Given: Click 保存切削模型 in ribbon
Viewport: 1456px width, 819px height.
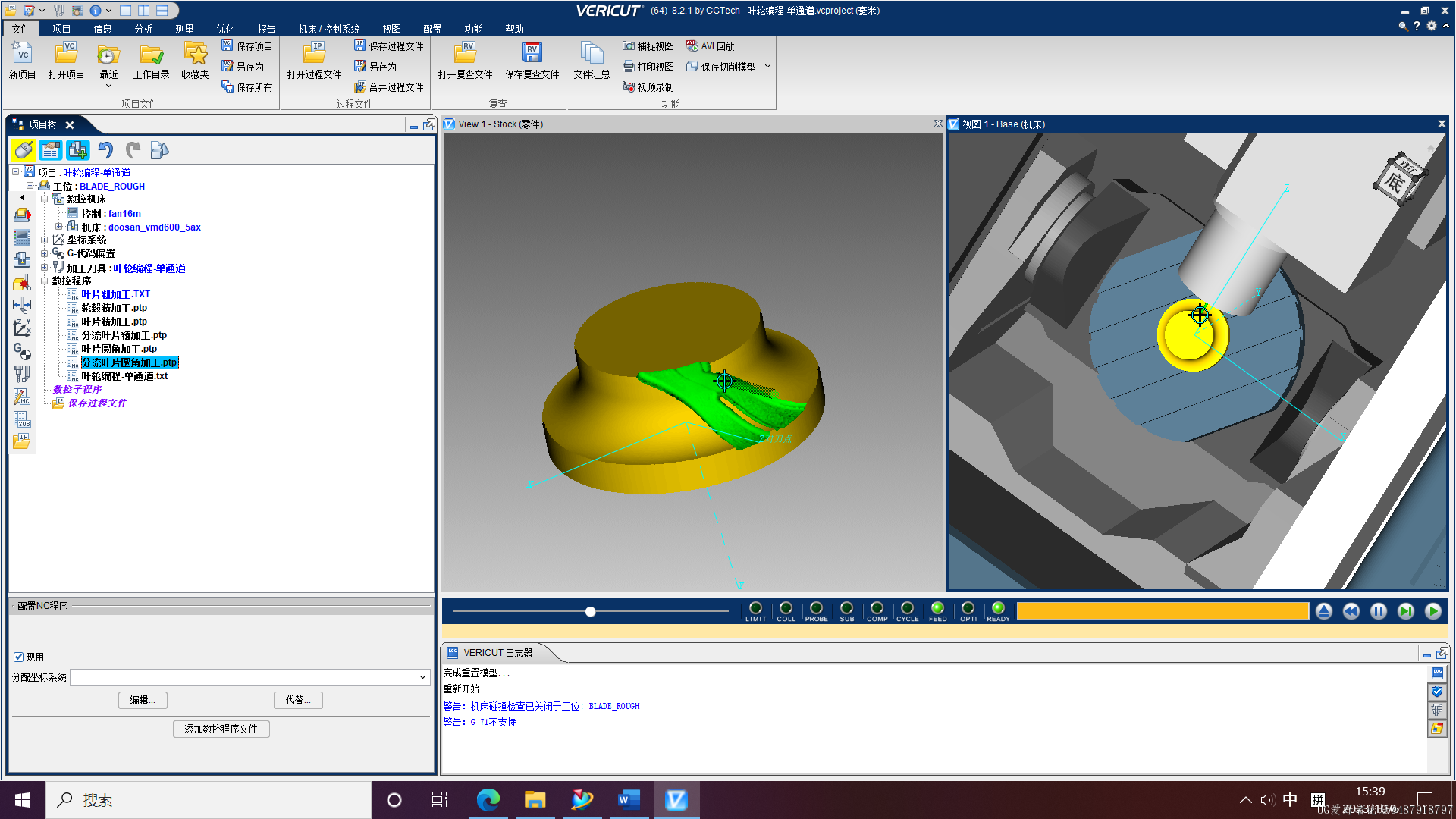Looking at the screenshot, I should (x=721, y=67).
